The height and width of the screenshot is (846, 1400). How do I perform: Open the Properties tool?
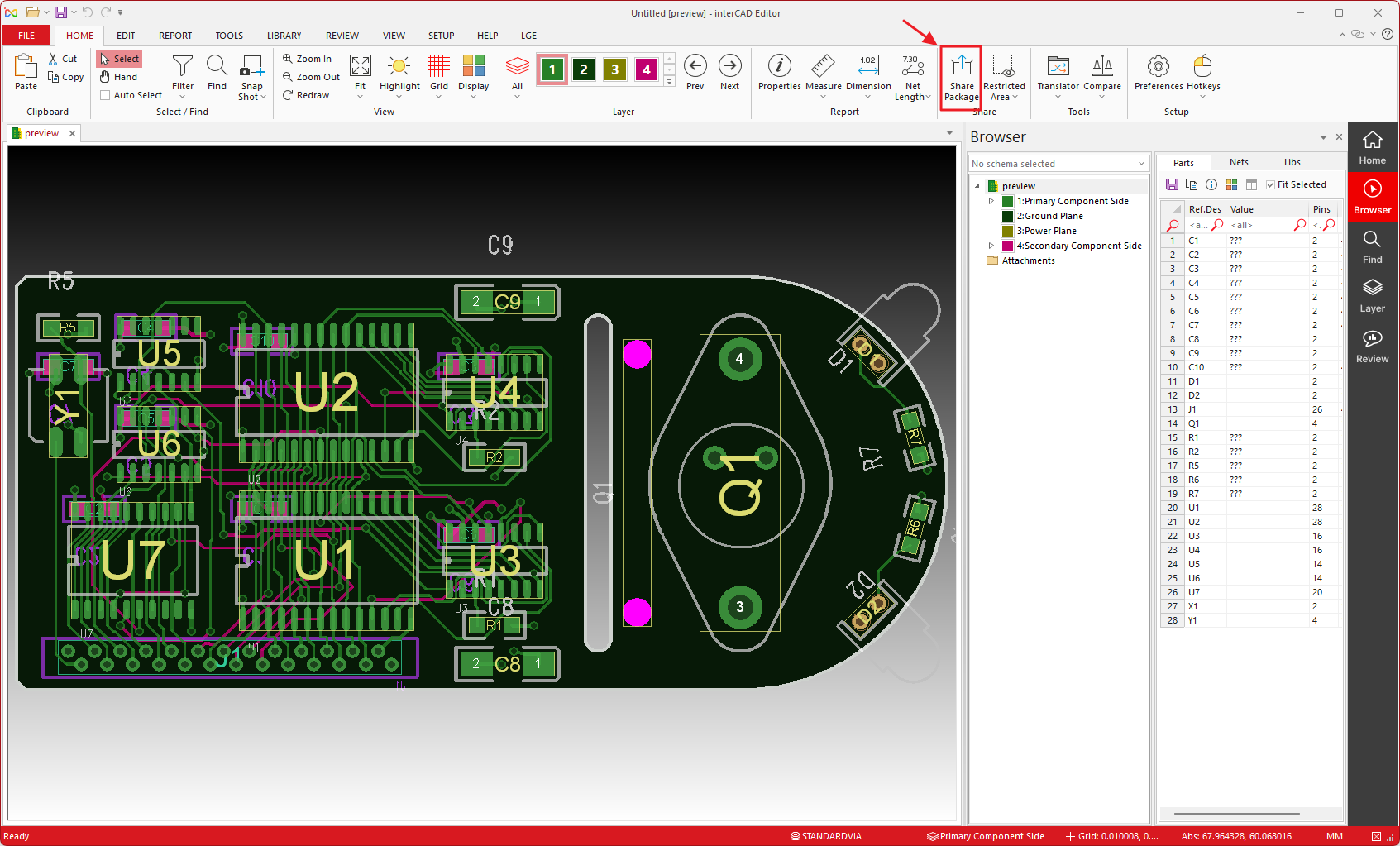(779, 73)
